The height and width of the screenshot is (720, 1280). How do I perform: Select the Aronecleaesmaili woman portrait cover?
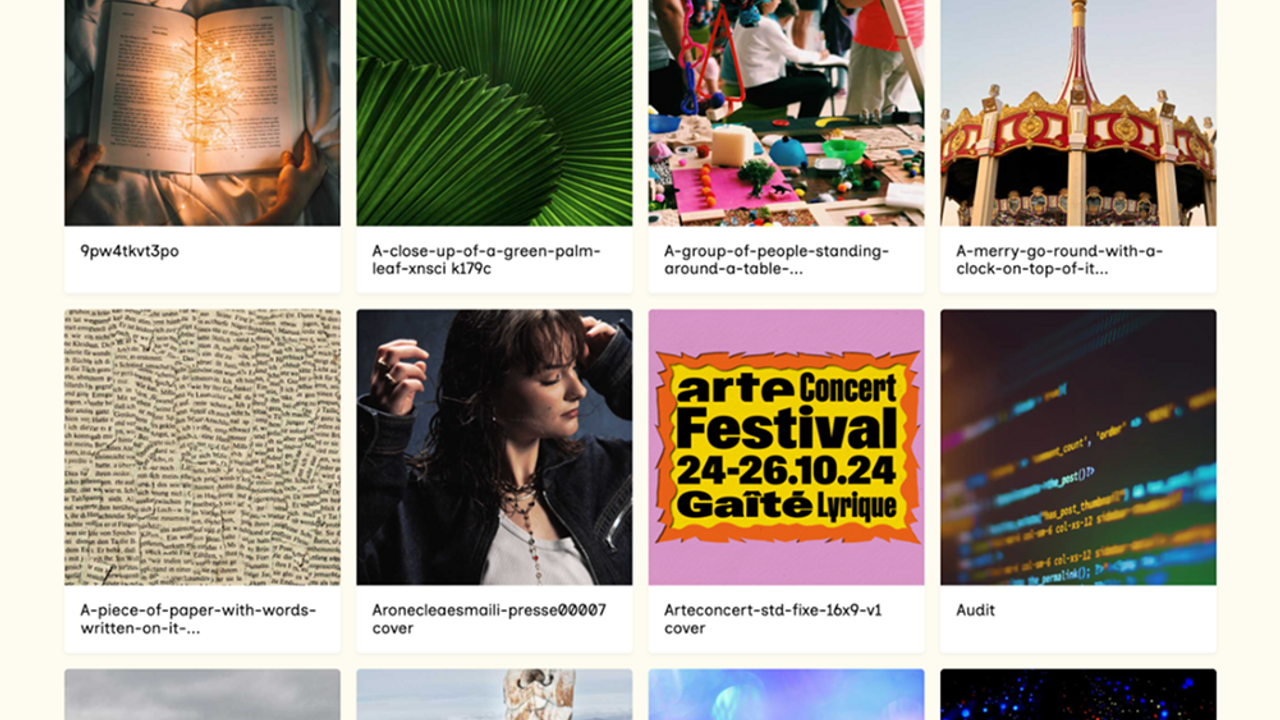pos(494,447)
